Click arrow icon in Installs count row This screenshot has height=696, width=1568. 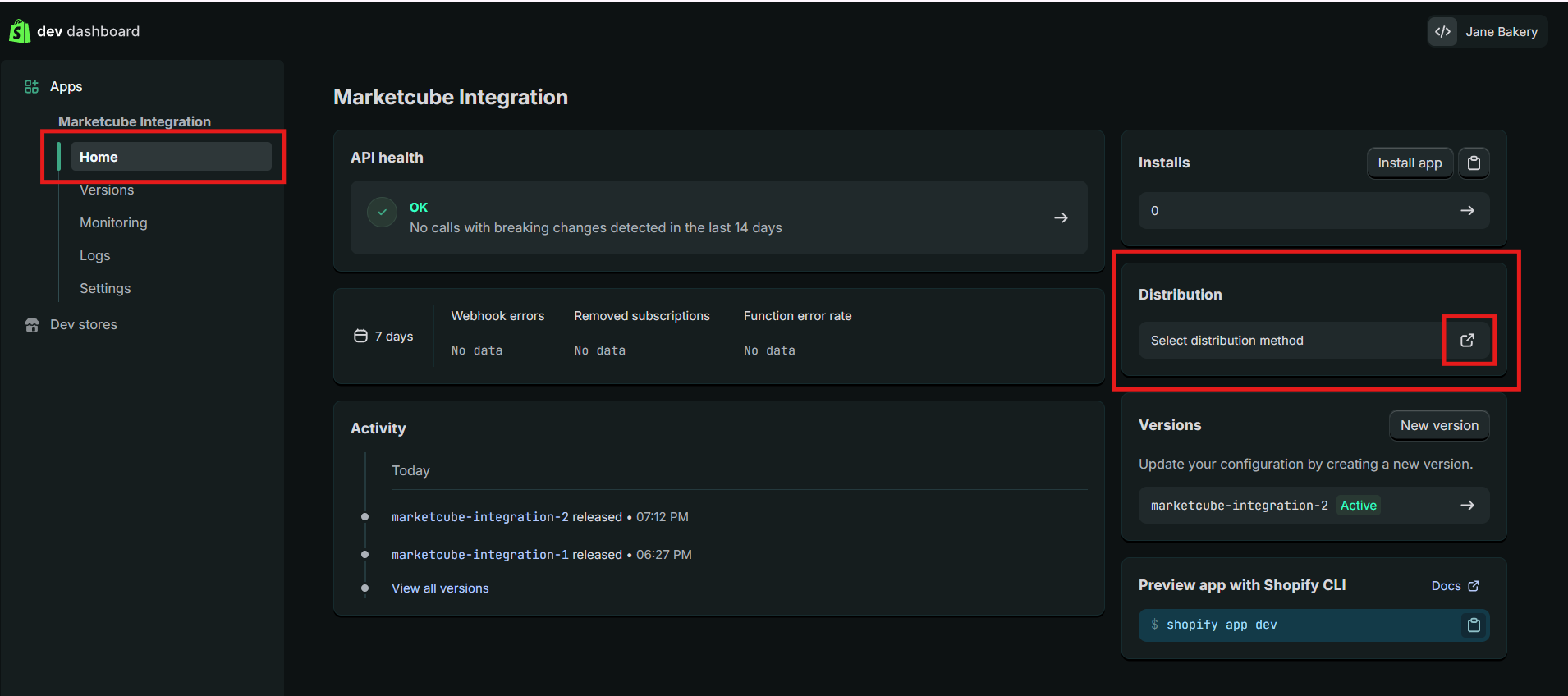click(1467, 211)
